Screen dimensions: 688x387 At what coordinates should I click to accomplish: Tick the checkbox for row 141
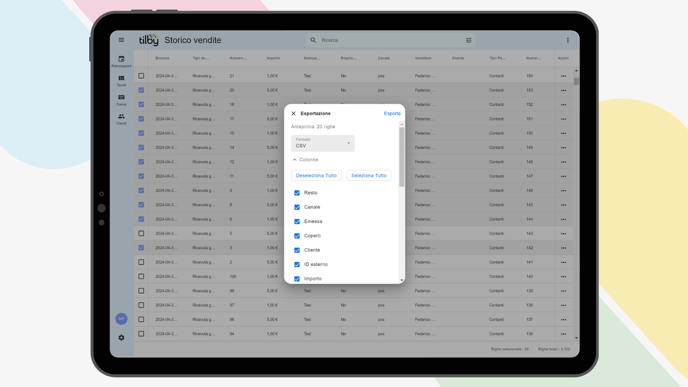pos(141,262)
